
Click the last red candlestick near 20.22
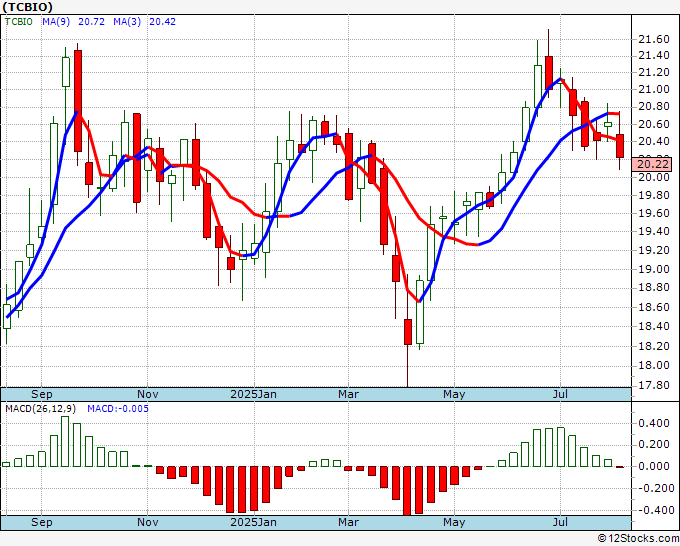(x=620, y=146)
